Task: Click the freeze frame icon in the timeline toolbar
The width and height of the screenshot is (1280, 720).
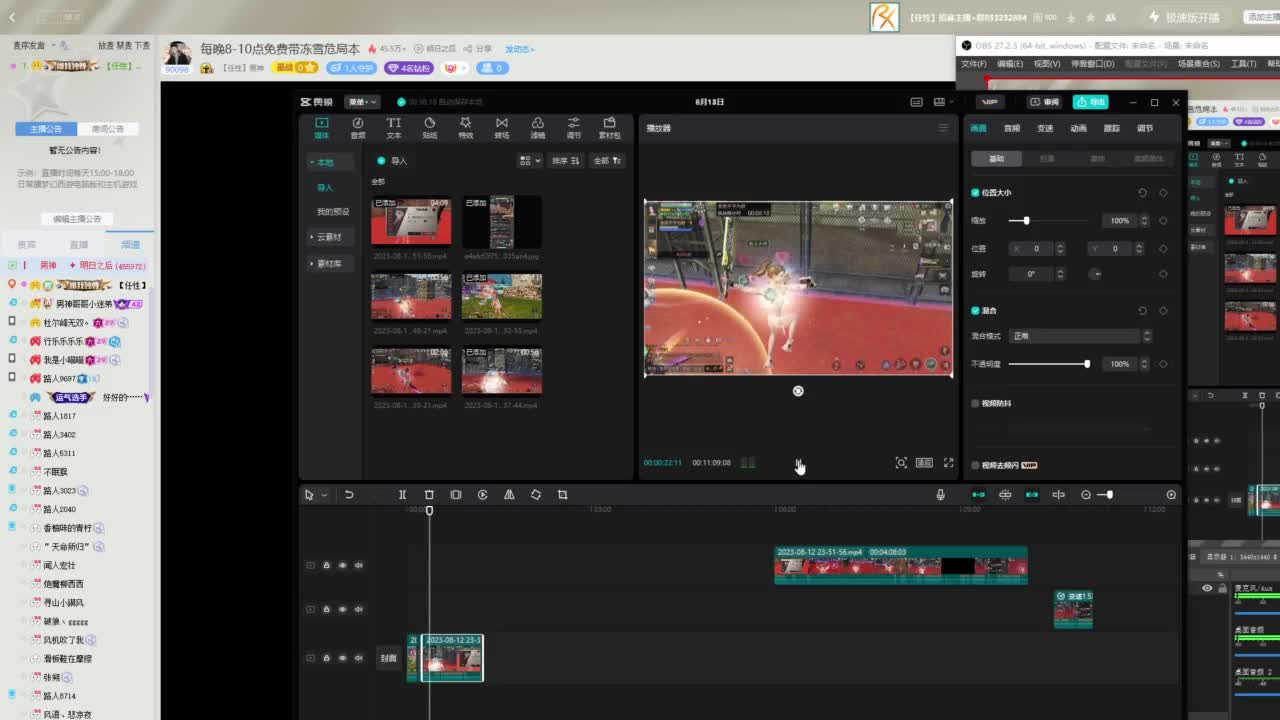Action: tap(456, 495)
